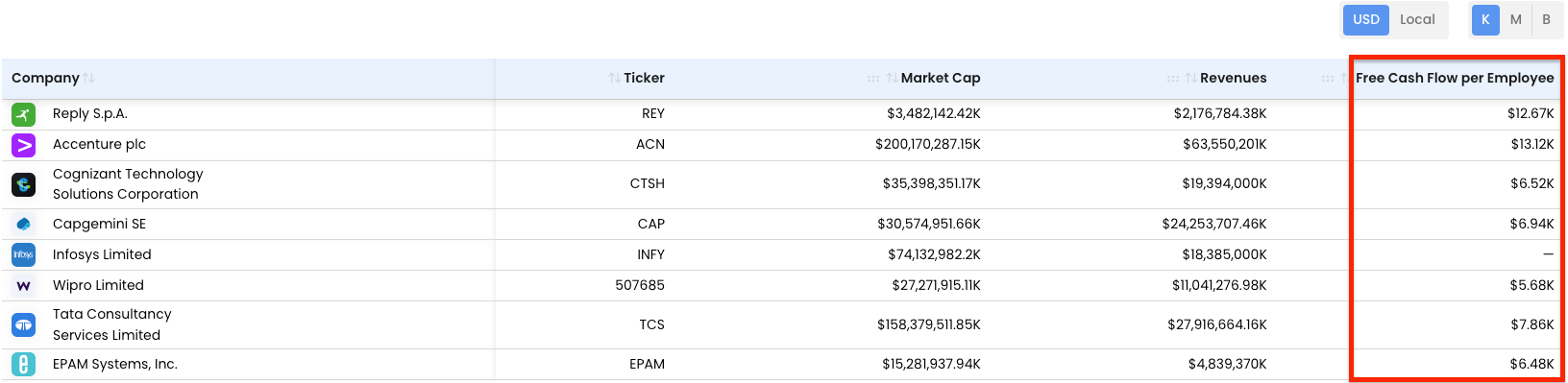Open the Accenture plc company link
Viewport: 1568px width, 383px height.
(x=99, y=144)
